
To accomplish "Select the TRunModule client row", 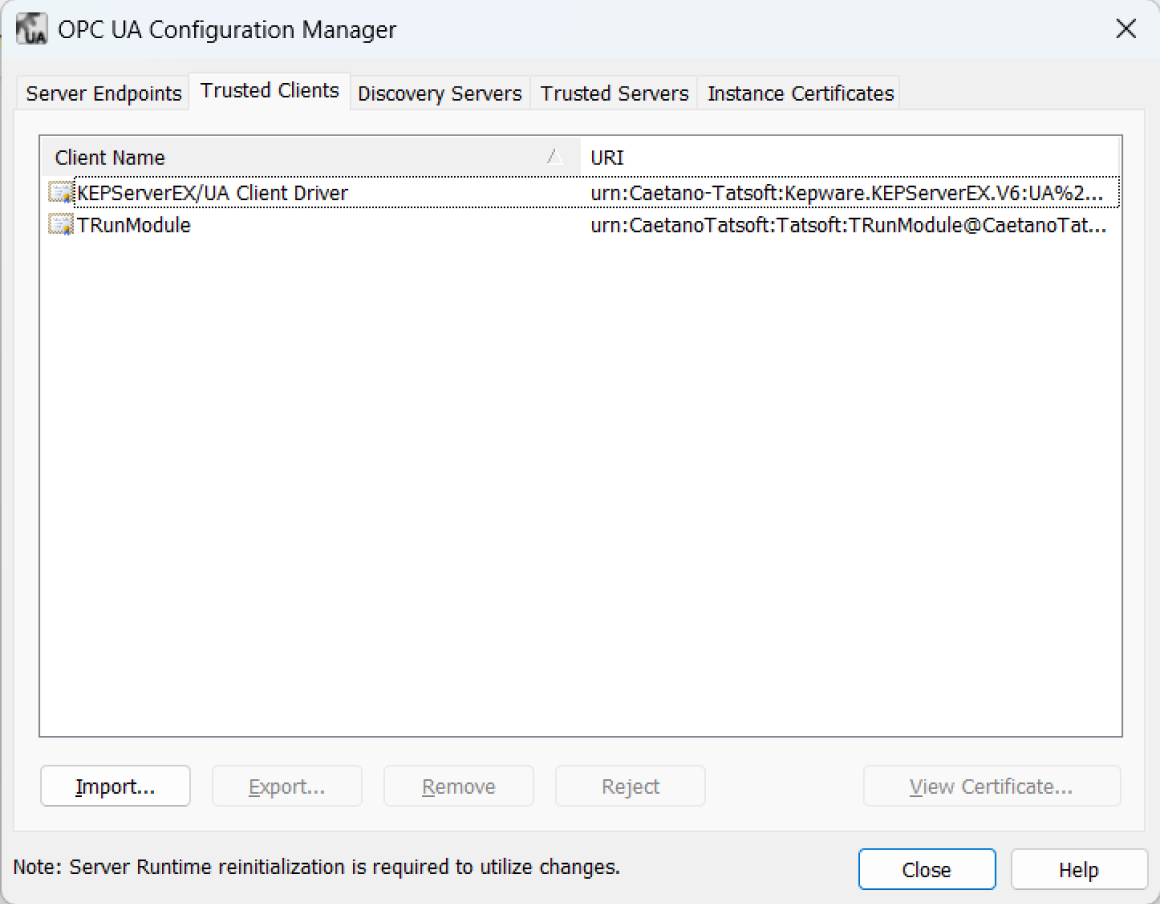I will click(x=134, y=226).
